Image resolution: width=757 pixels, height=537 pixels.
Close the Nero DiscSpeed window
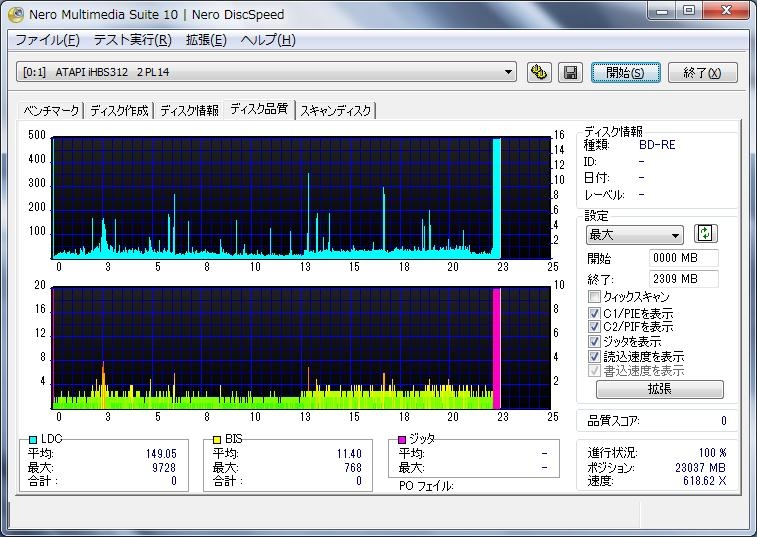point(726,11)
